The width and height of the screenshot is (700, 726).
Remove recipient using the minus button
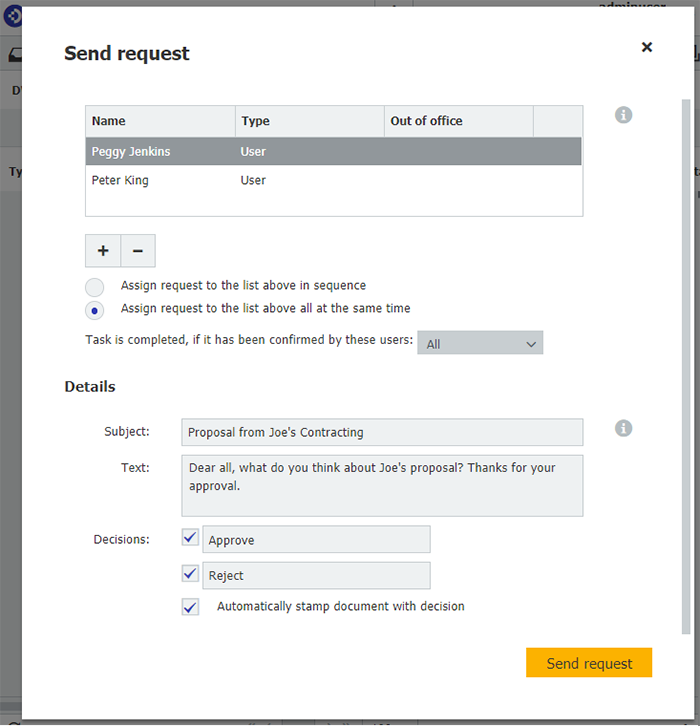tap(138, 250)
